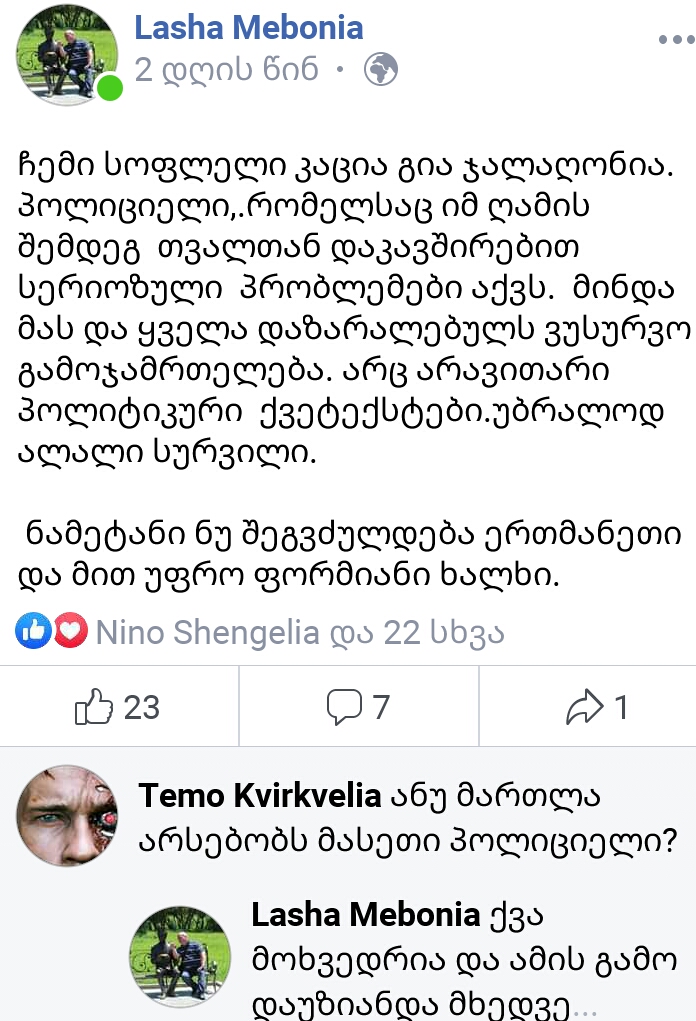Click the "2 დღის წინ" post timestamp
This screenshot has width=696, height=1021.
pyautogui.click(x=226, y=70)
